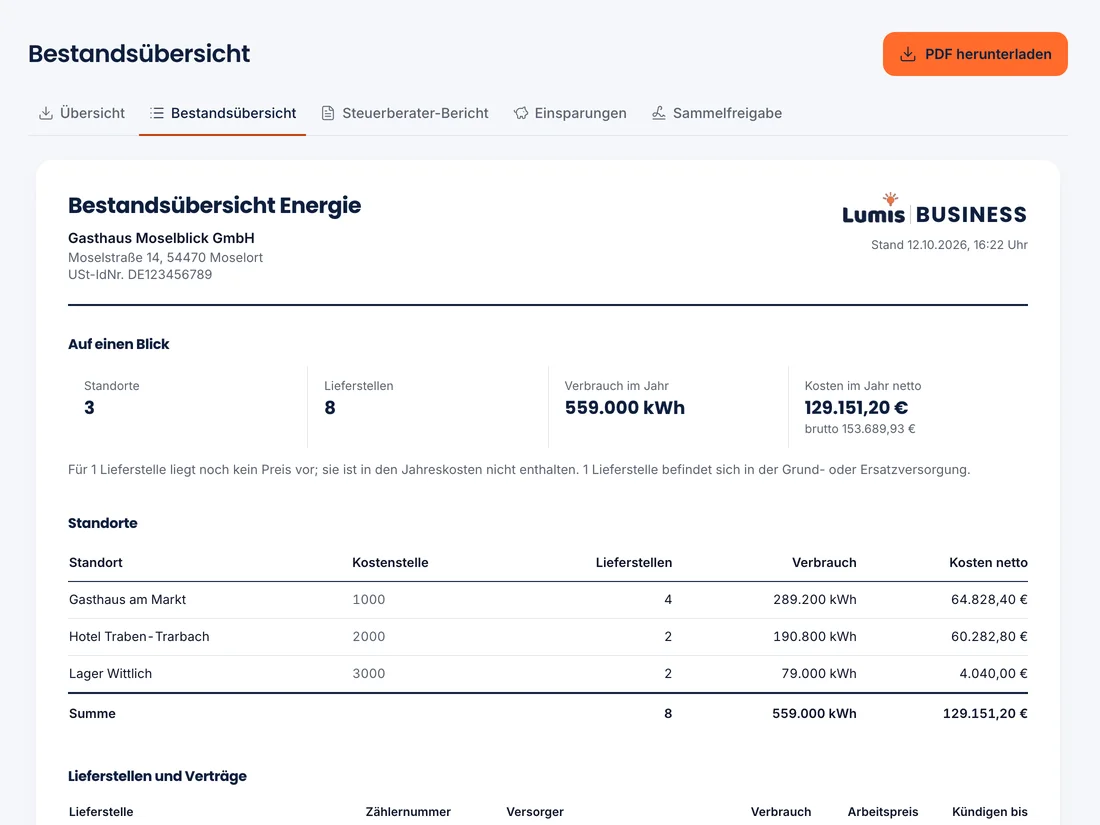Viewport: 1100px width, 825px height.
Task: Click the 559.000 kWh yearly consumption figure
Action: tap(624, 408)
